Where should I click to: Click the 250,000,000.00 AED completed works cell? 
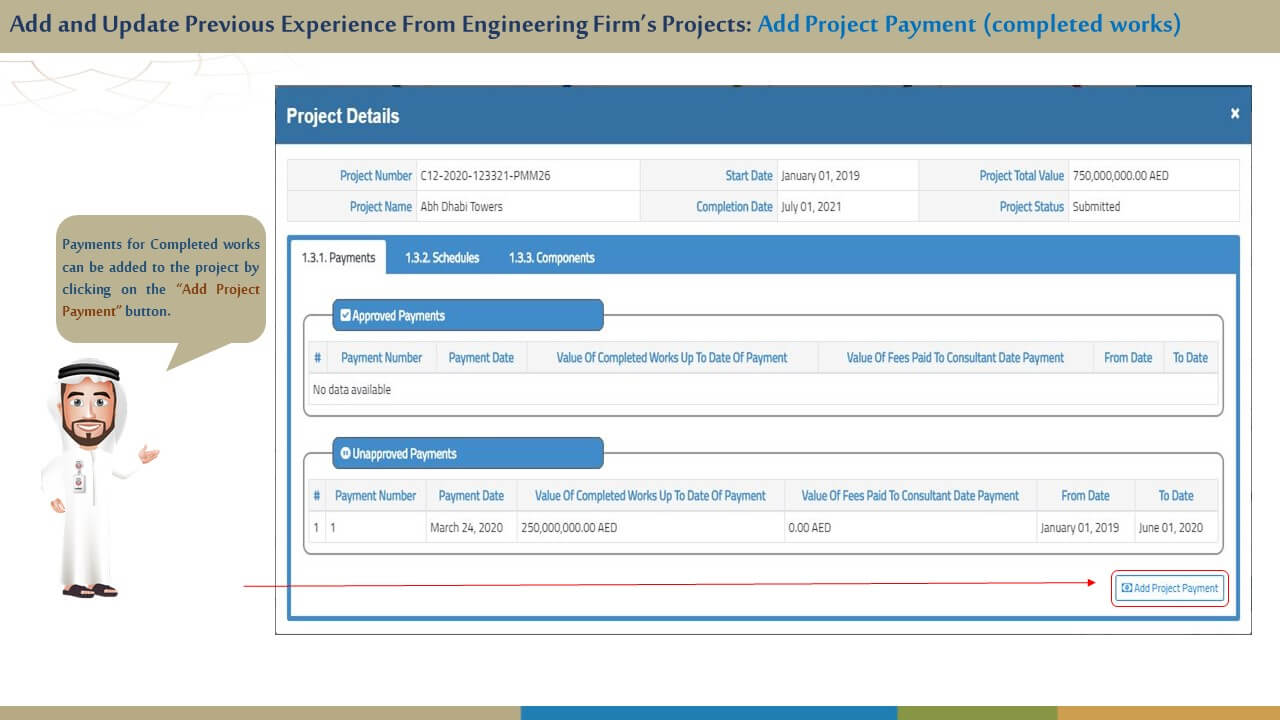(x=568, y=528)
